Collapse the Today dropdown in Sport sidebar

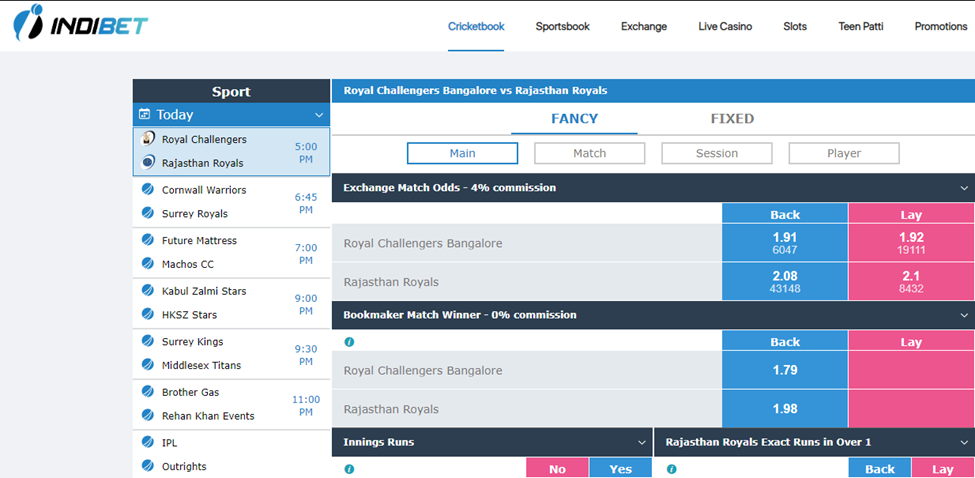pyautogui.click(x=319, y=115)
